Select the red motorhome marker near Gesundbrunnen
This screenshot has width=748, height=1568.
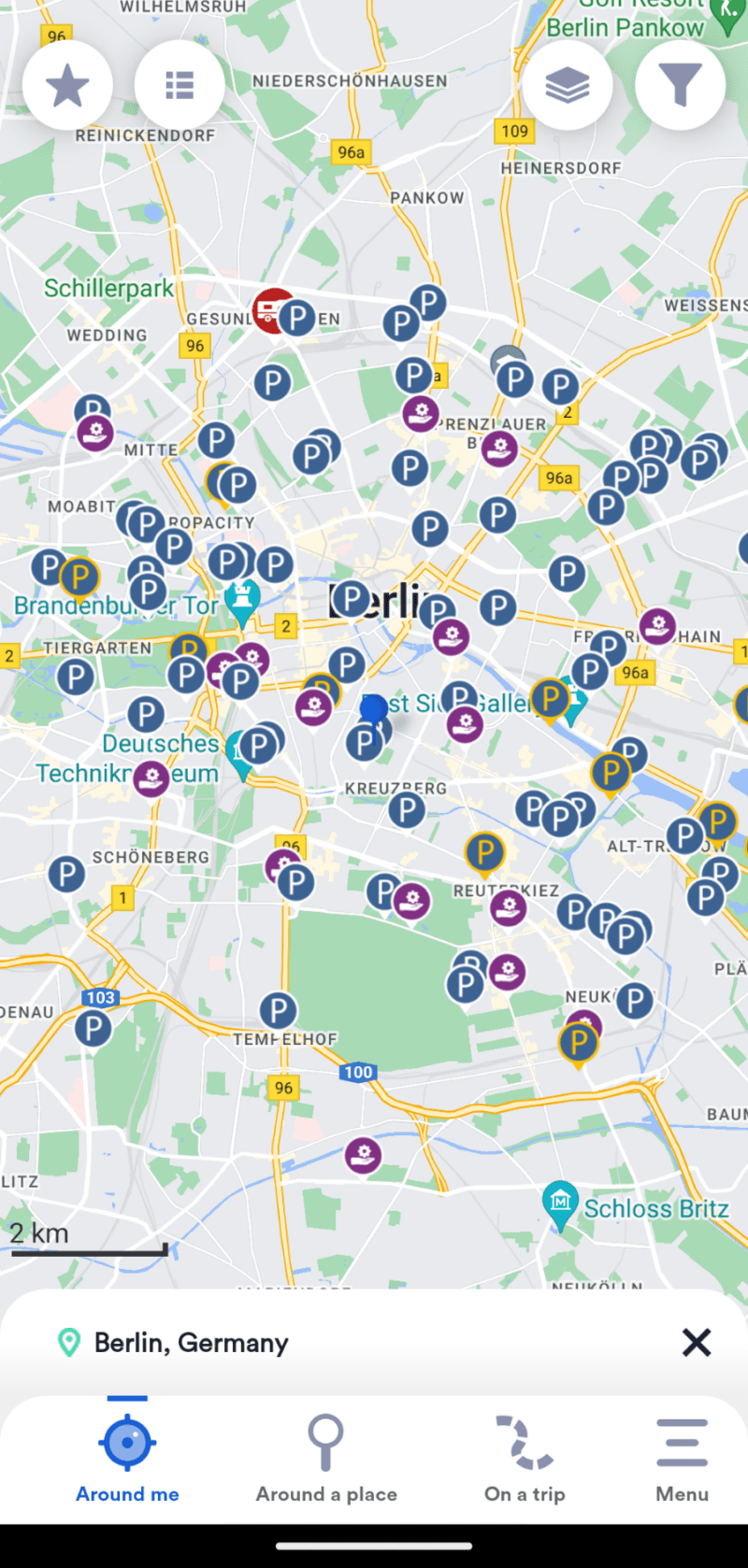click(270, 311)
